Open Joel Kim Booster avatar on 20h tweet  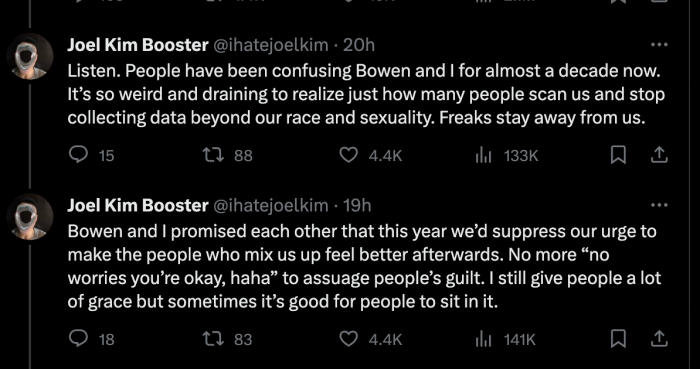pos(30,56)
